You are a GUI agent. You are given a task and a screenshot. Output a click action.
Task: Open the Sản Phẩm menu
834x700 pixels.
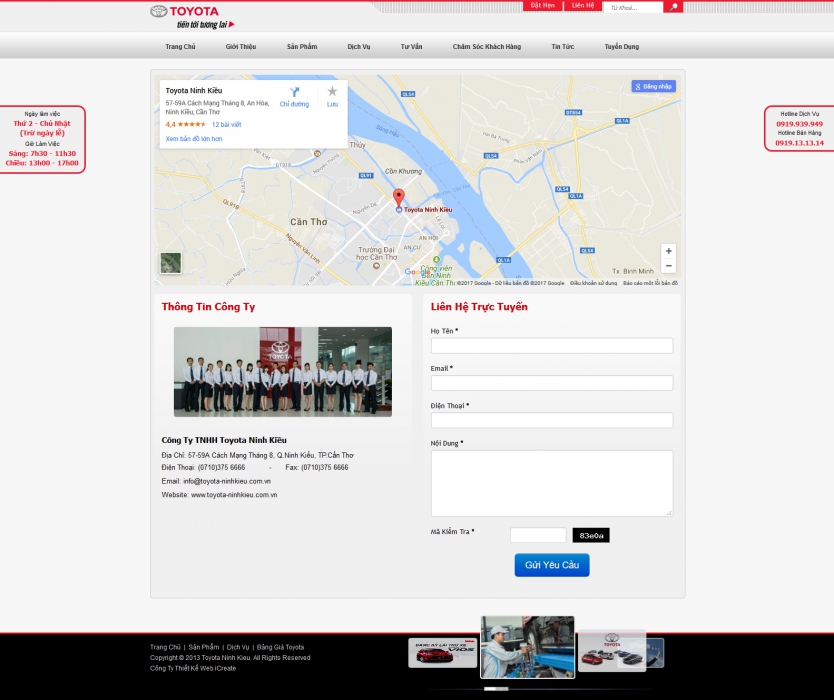(x=301, y=47)
